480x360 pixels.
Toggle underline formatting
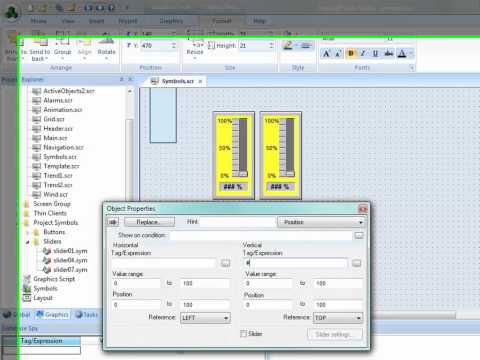(x=375, y=53)
